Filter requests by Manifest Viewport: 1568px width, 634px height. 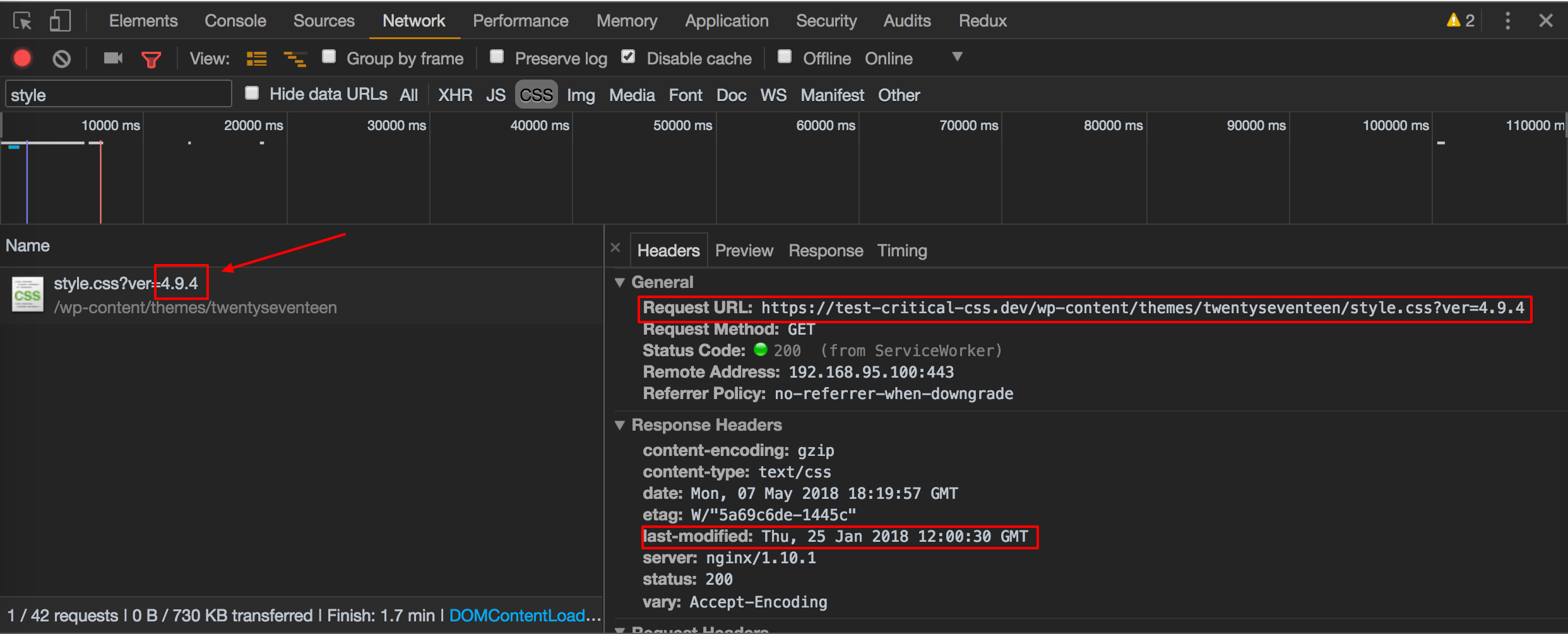(x=833, y=95)
